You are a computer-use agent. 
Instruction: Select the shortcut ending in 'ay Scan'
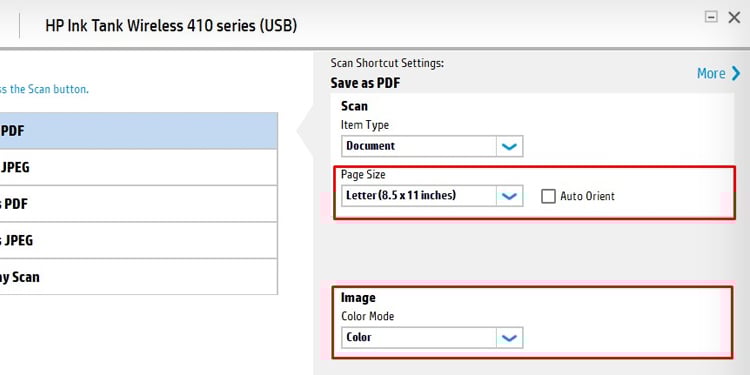pos(138,277)
